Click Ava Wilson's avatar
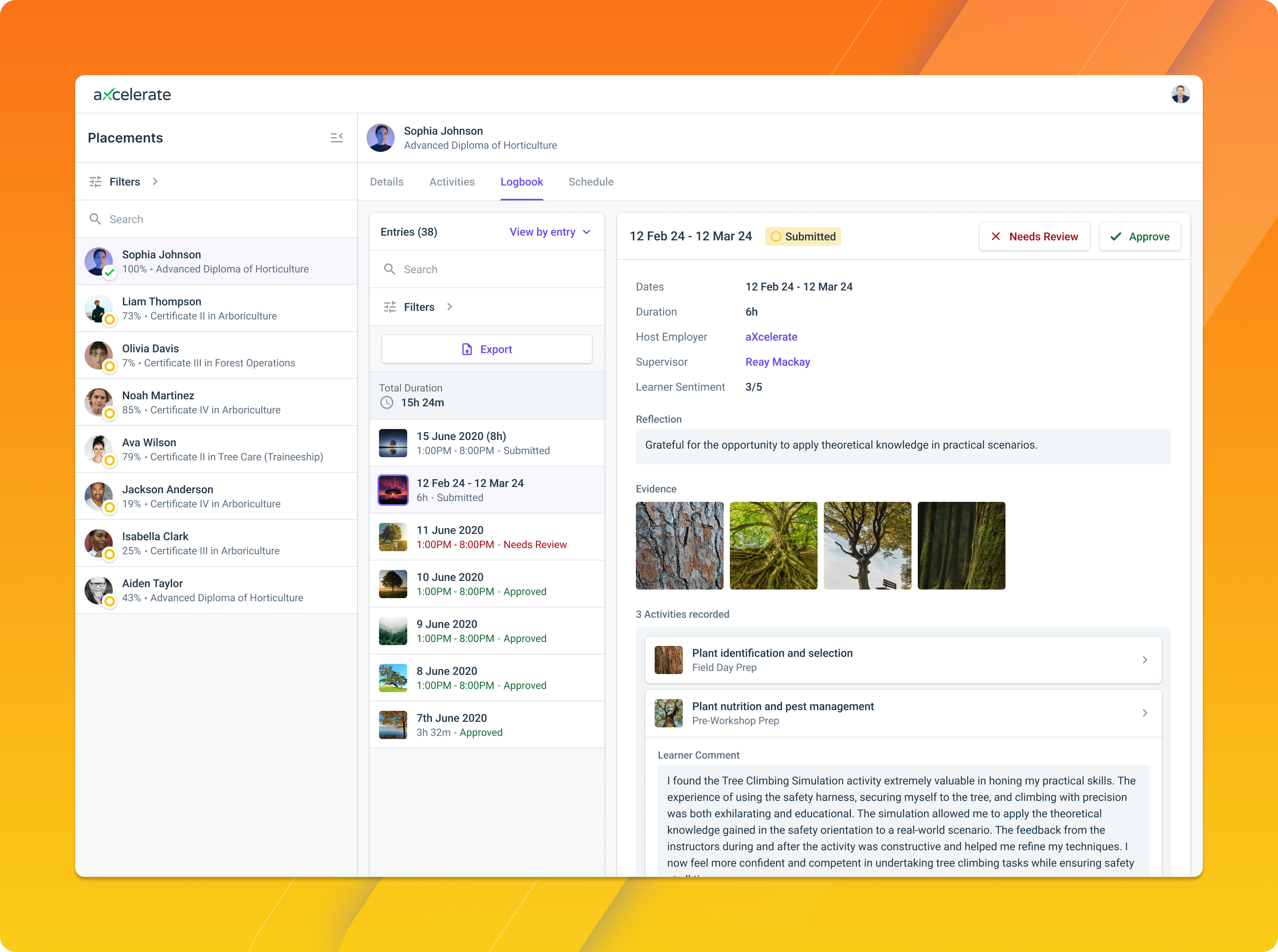 coord(99,449)
